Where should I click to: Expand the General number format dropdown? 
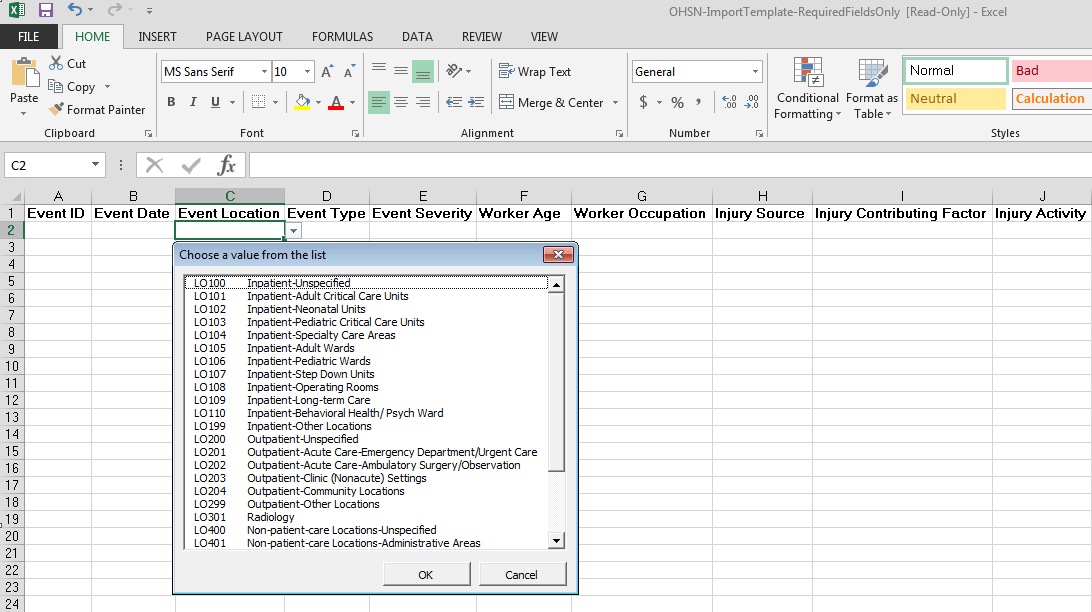tap(755, 72)
